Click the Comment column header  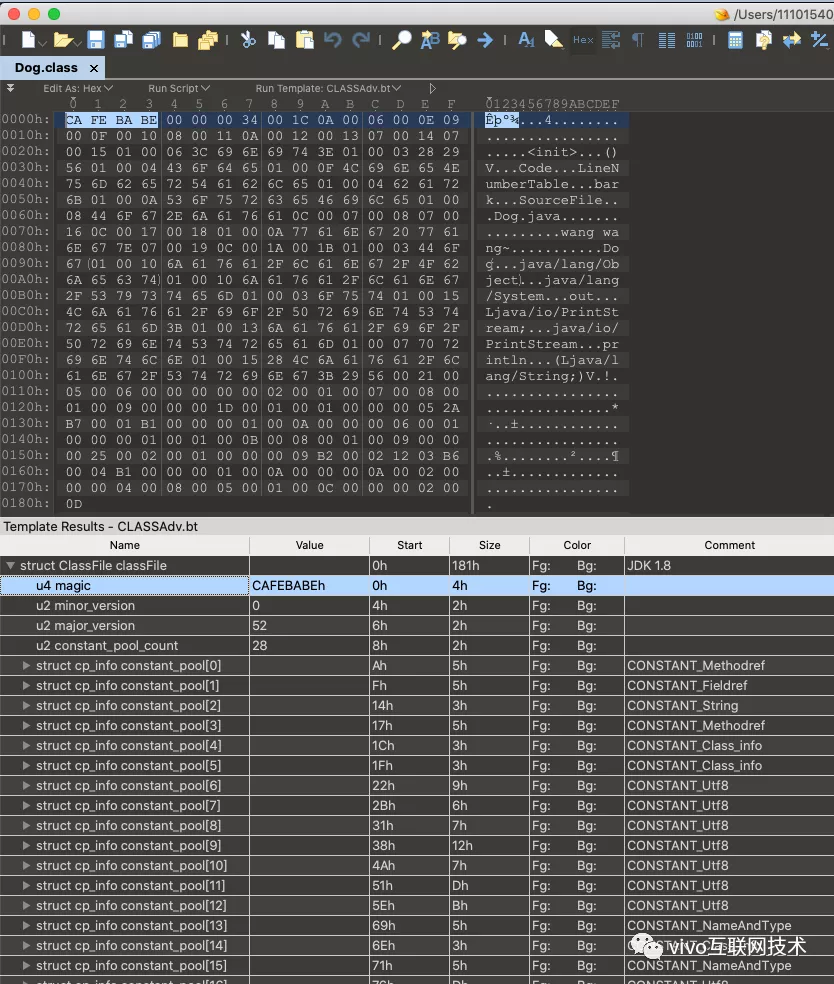[729, 545]
